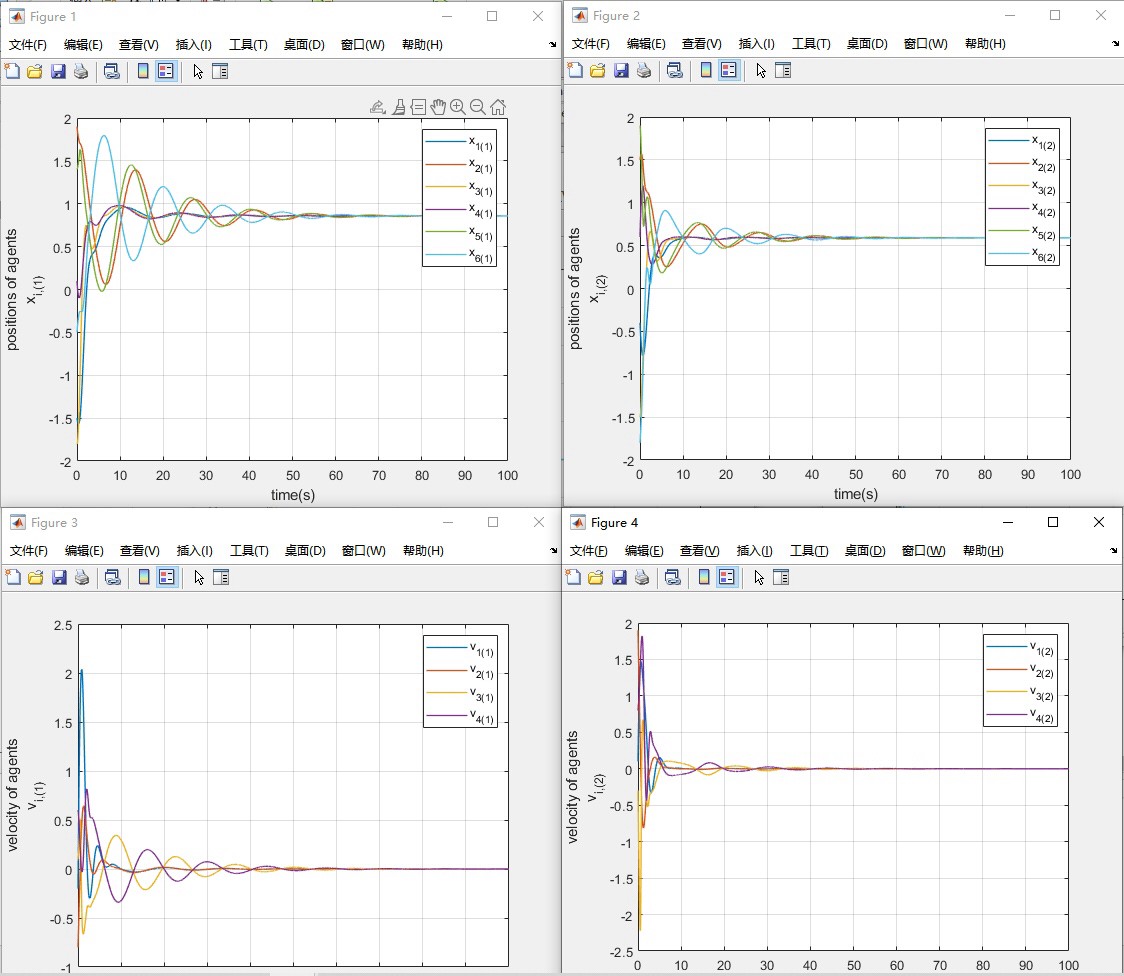Screen dimensions: 1124x976
Task: Open Property Inspector in Figure 4 toolbar
Action: (x=781, y=577)
